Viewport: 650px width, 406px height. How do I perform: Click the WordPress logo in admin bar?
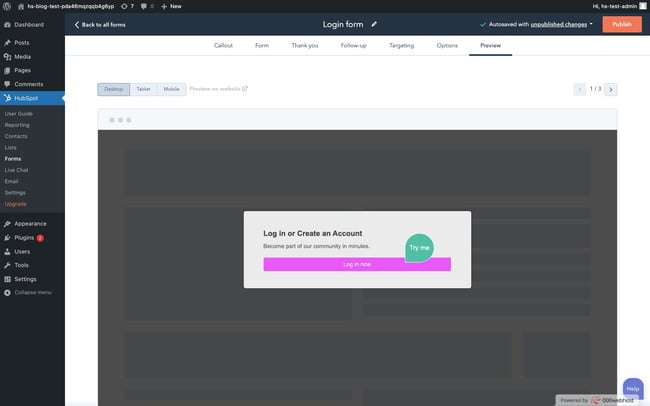pyautogui.click(x=8, y=6)
